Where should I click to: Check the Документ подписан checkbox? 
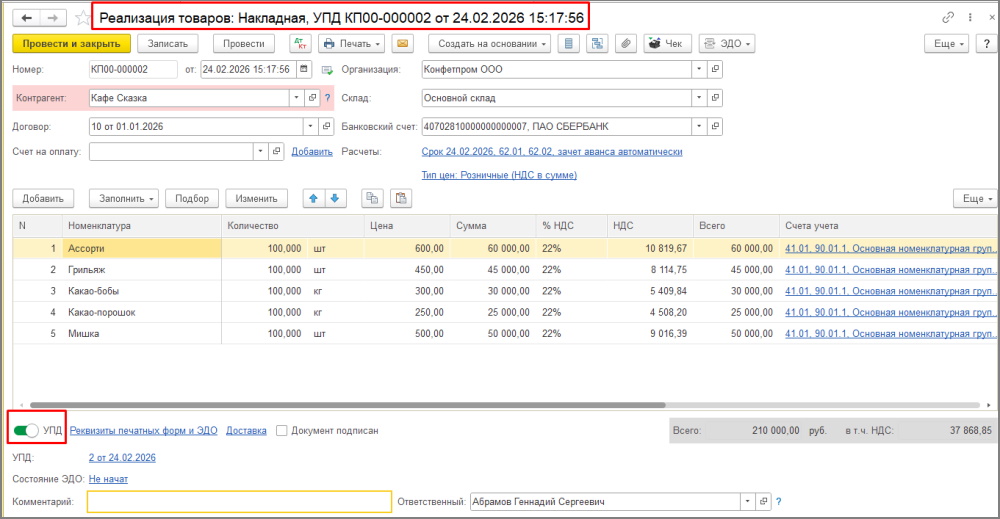pyautogui.click(x=282, y=430)
